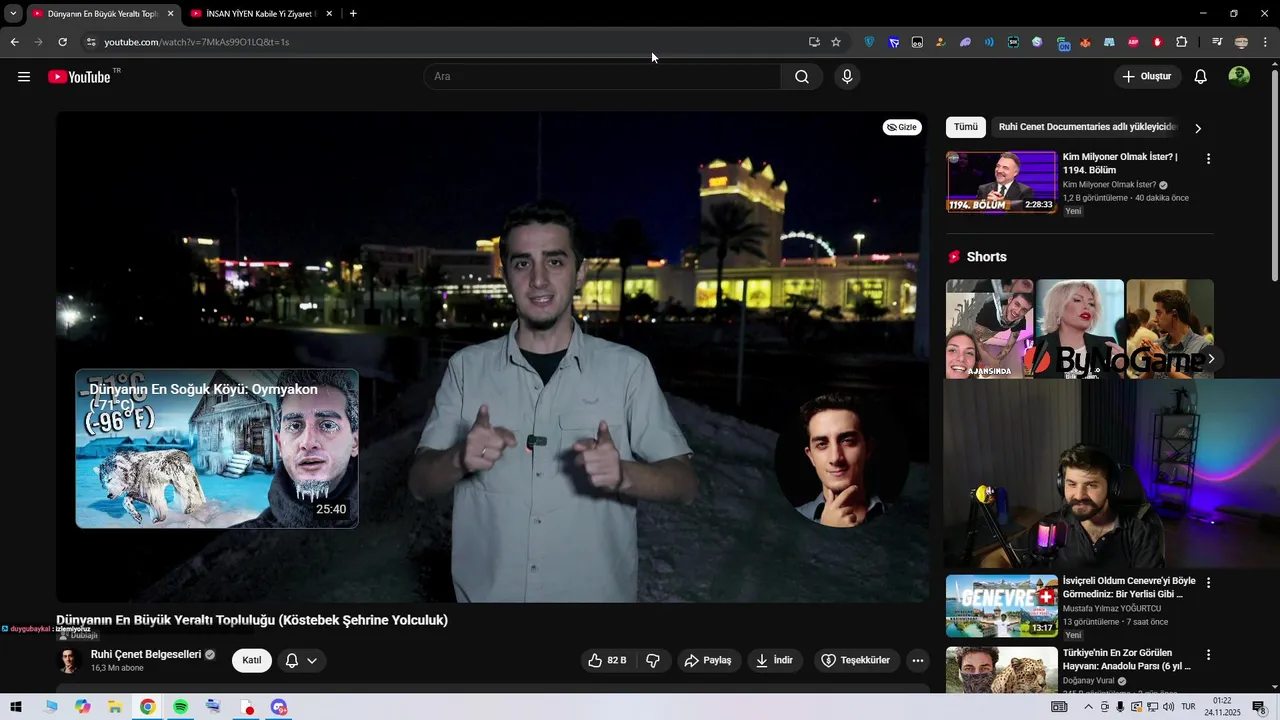Viewport: 1280px width, 720px height.
Task: Open the account avatar menu
Action: (1239, 77)
